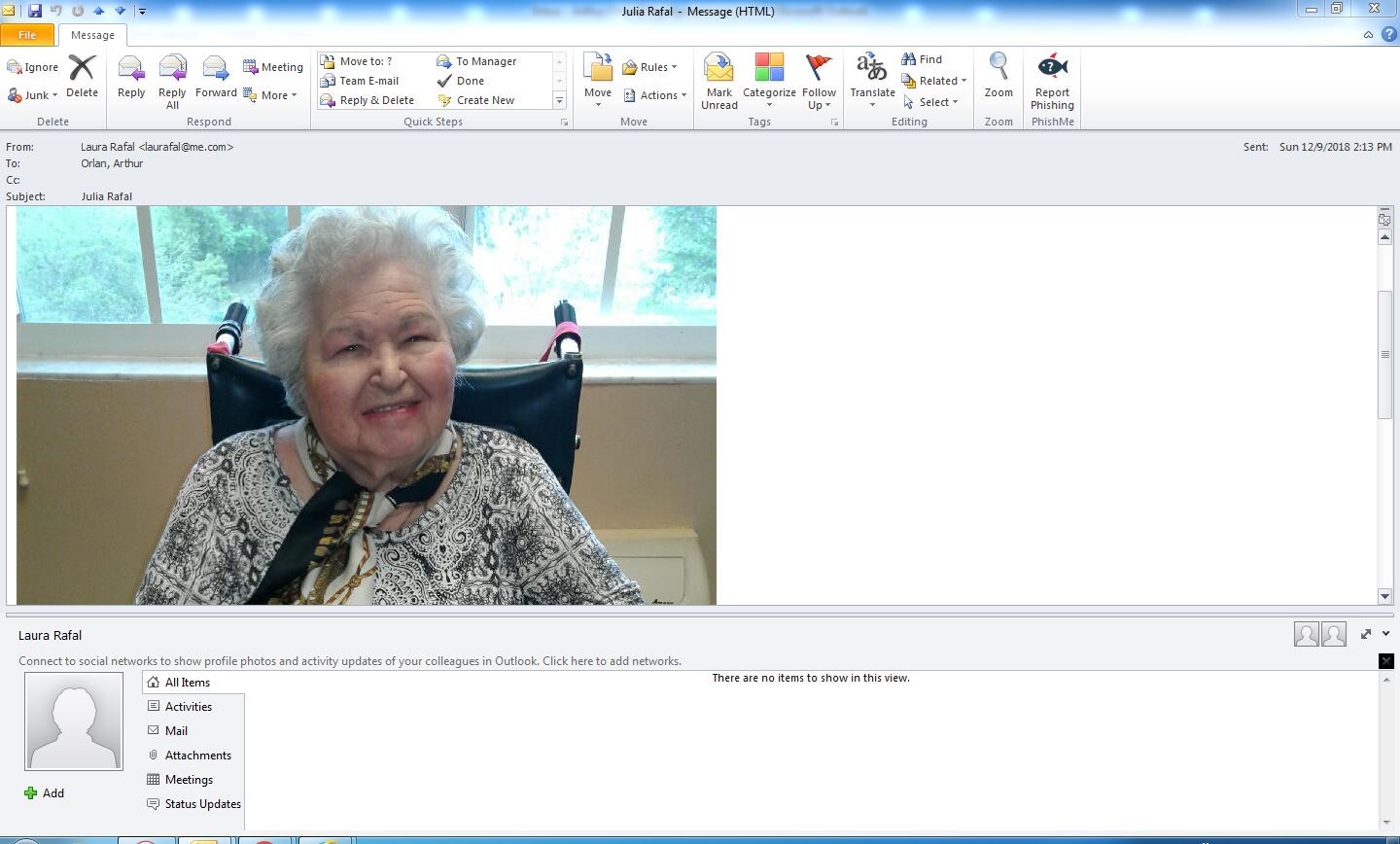The image size is (1400, 844).
Task: Select the Forward icon
Action: (x=215, y=80)
